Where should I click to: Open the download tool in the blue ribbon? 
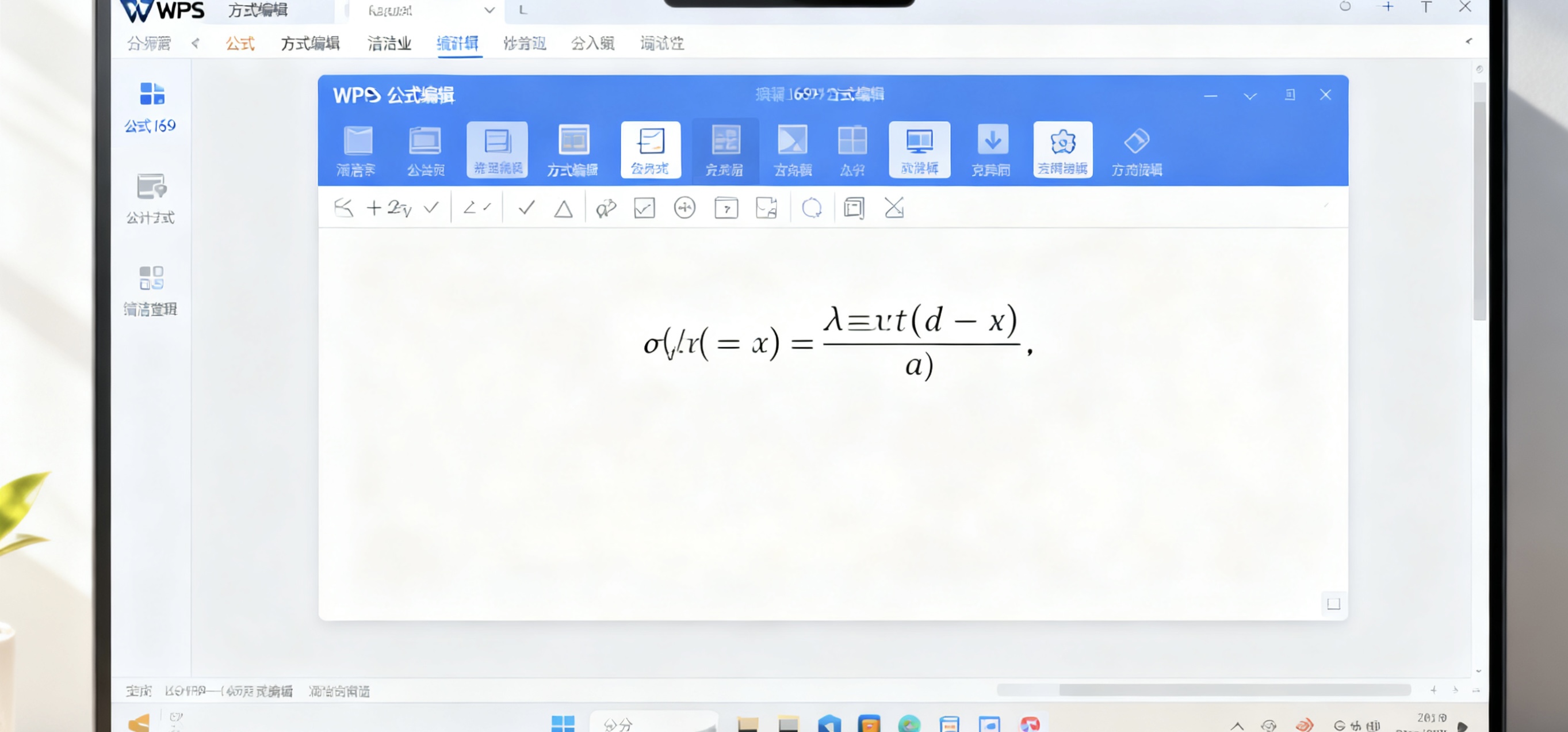(x=991, y=149)
